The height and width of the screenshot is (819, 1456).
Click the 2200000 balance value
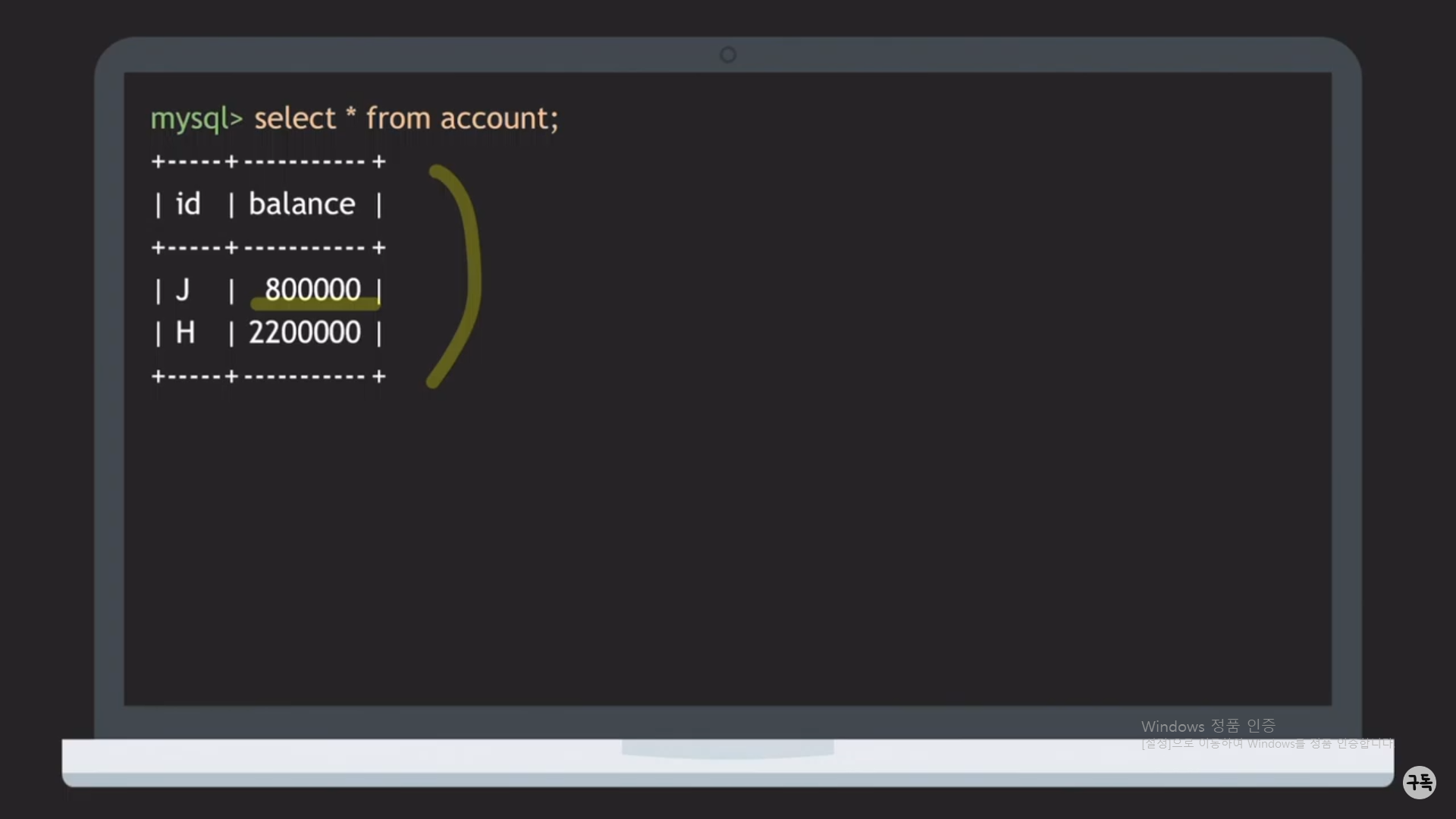click(305, 333)
